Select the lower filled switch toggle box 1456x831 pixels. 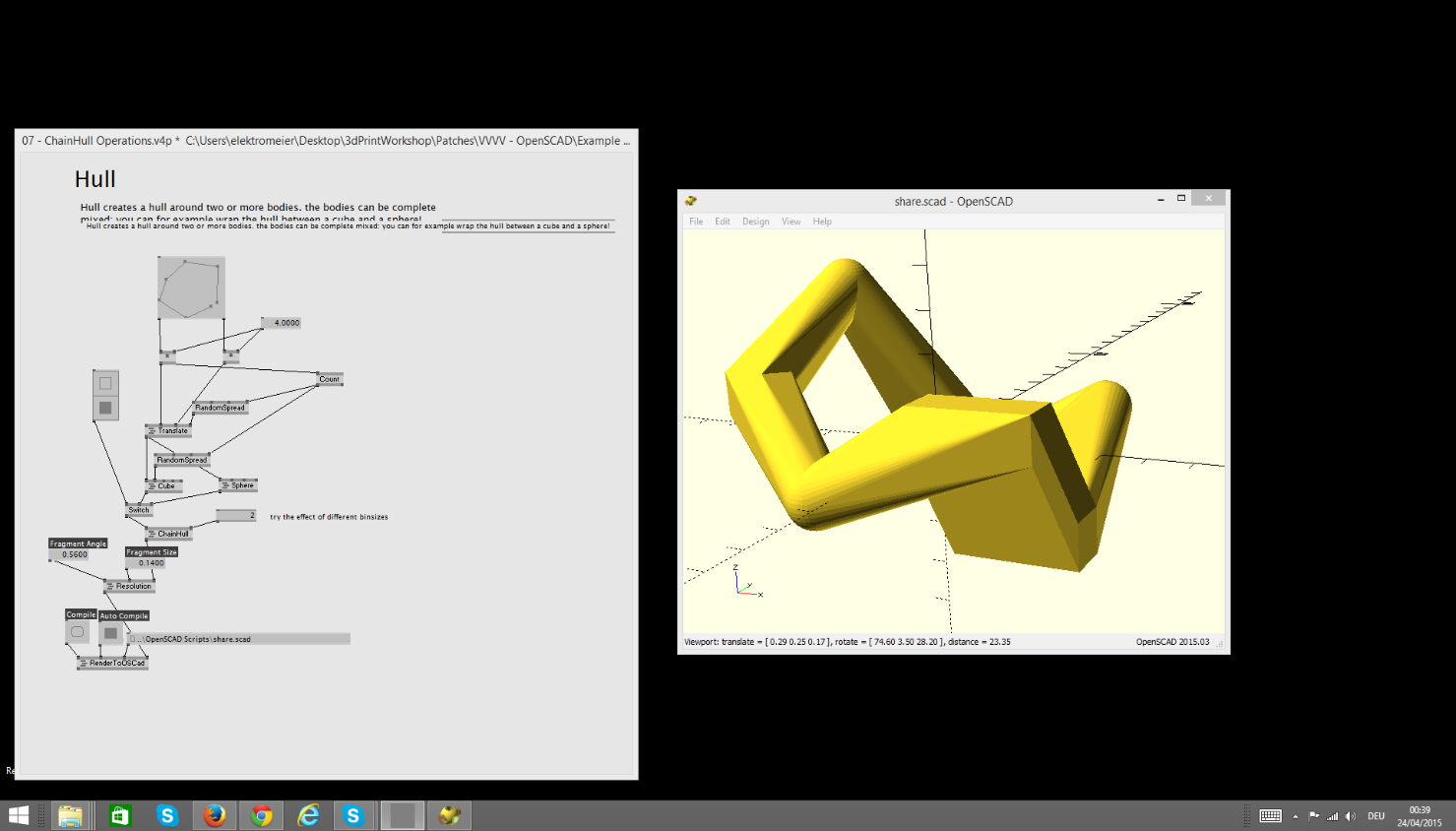pos(105,408)
